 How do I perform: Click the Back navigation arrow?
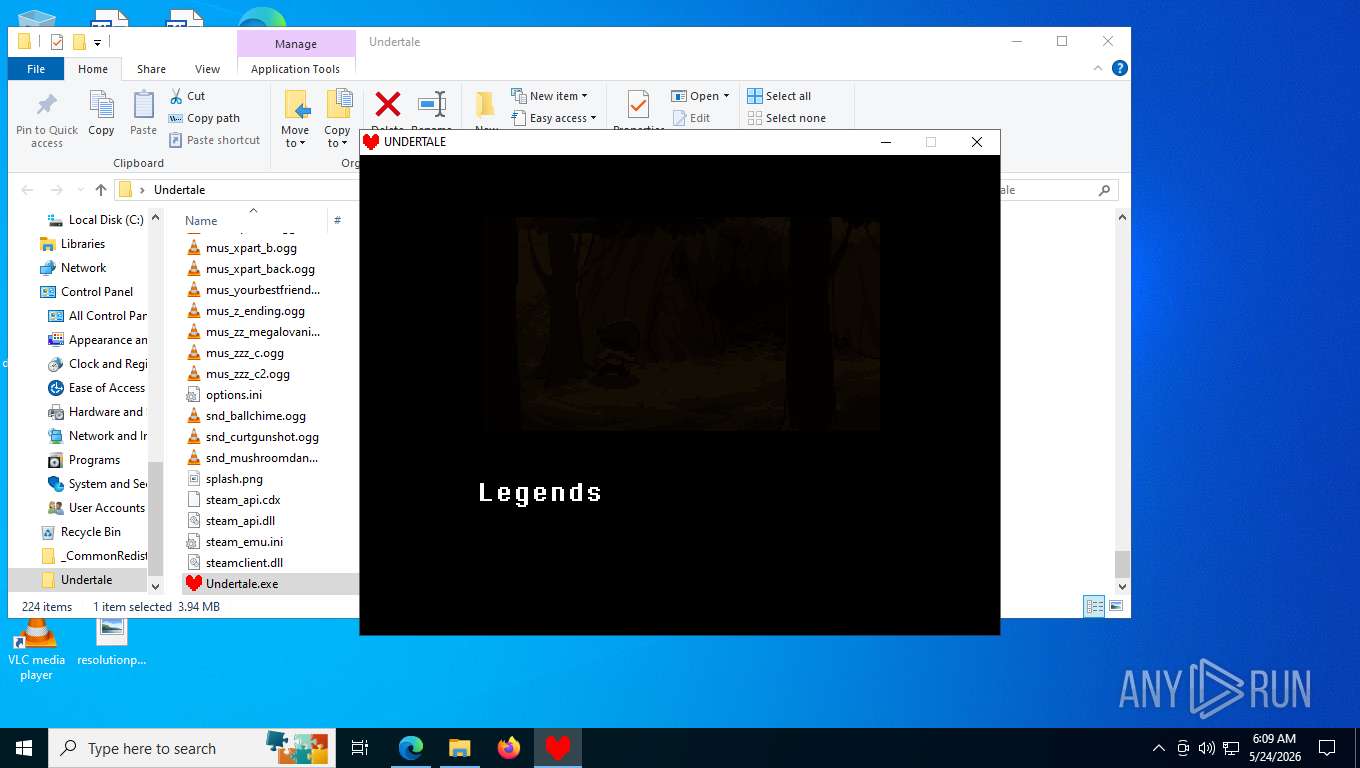(27, 190)
